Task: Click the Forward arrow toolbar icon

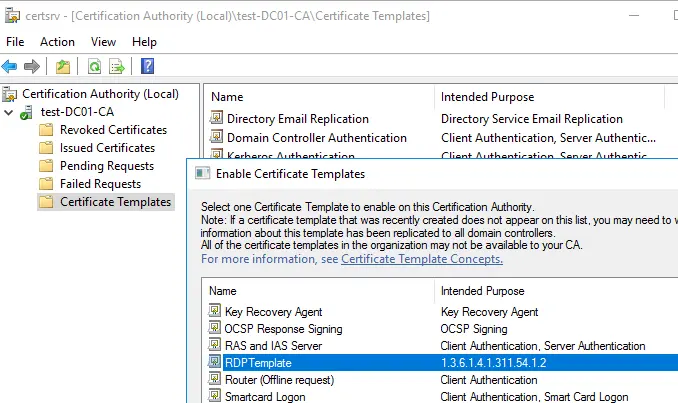Action: (32, 67)
